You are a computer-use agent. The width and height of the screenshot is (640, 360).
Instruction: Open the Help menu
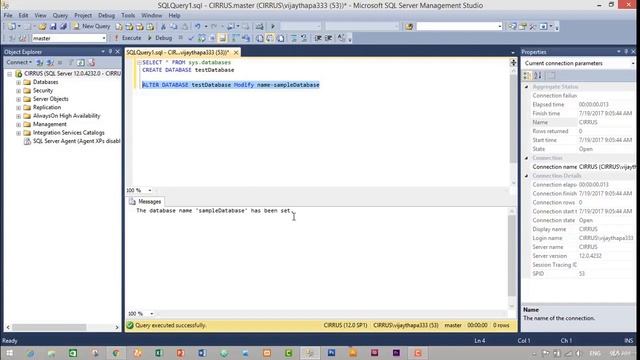point(174,16)
